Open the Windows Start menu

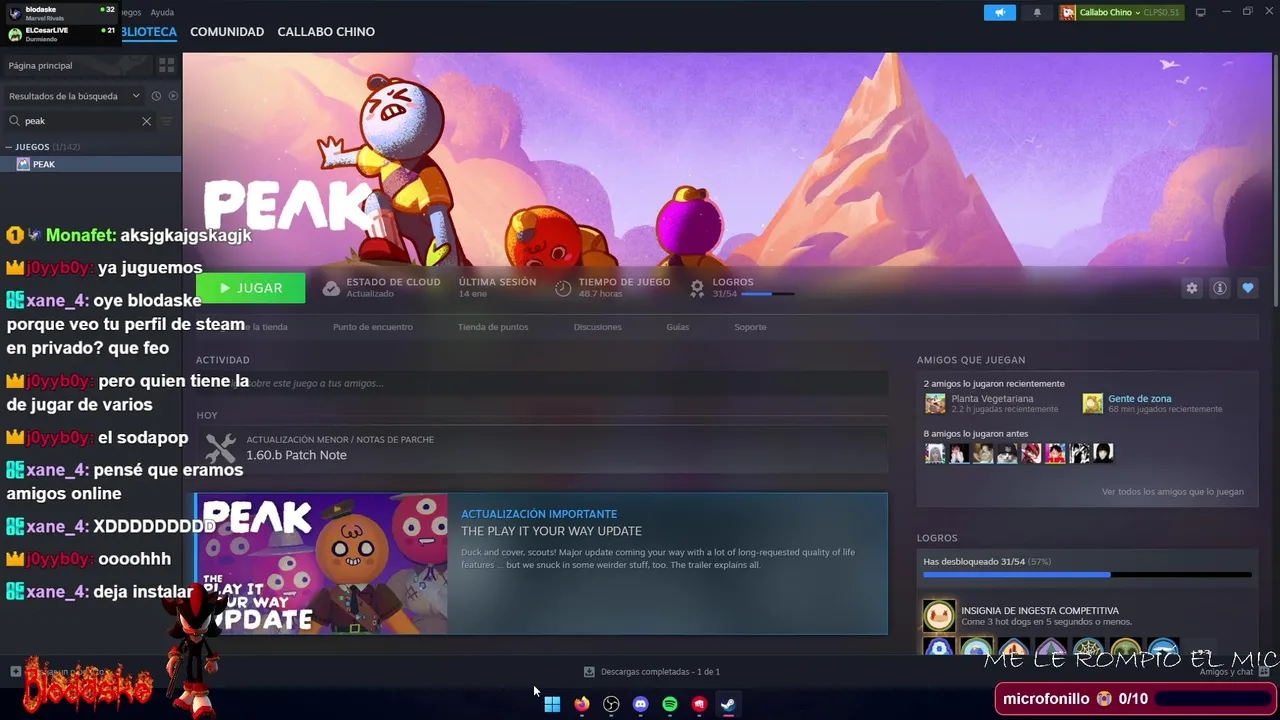(x=552, y=704)
